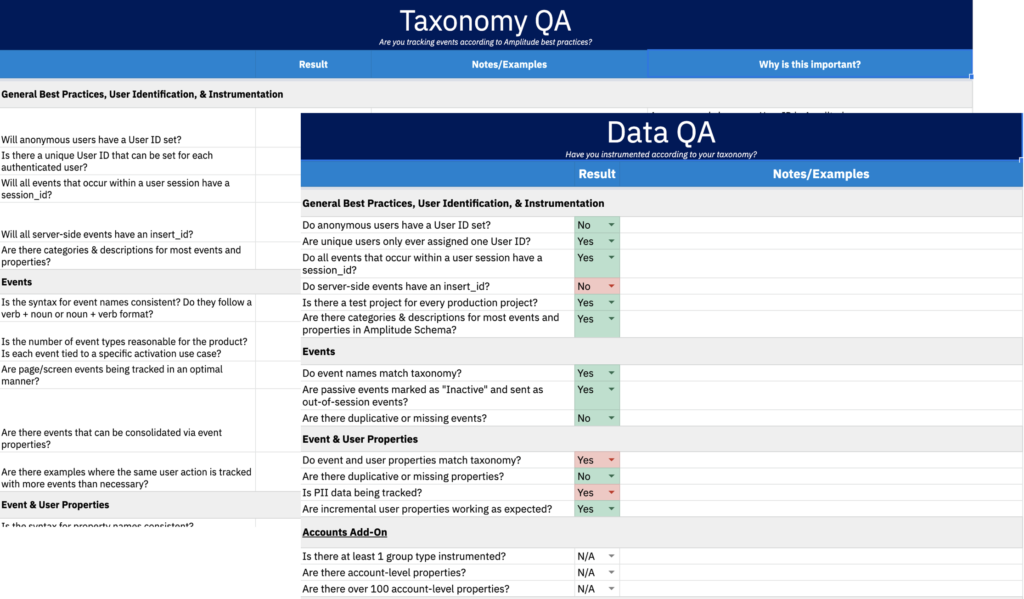Screen dimensions: 1024x599
Task: Click 'Will anonymous users have a User ID set?' in Taxonomy QA
Action: pos(91,139)
